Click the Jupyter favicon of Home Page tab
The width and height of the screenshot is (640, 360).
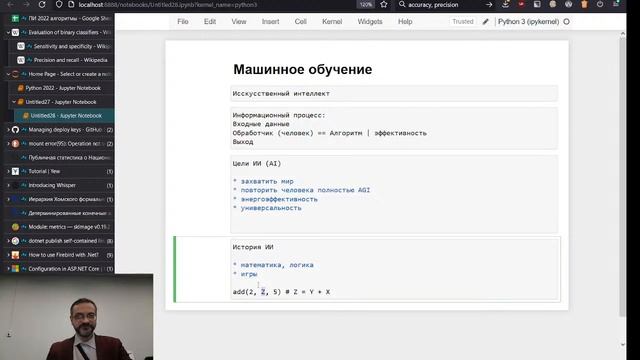pyautogui.click(x=15, y=74)
